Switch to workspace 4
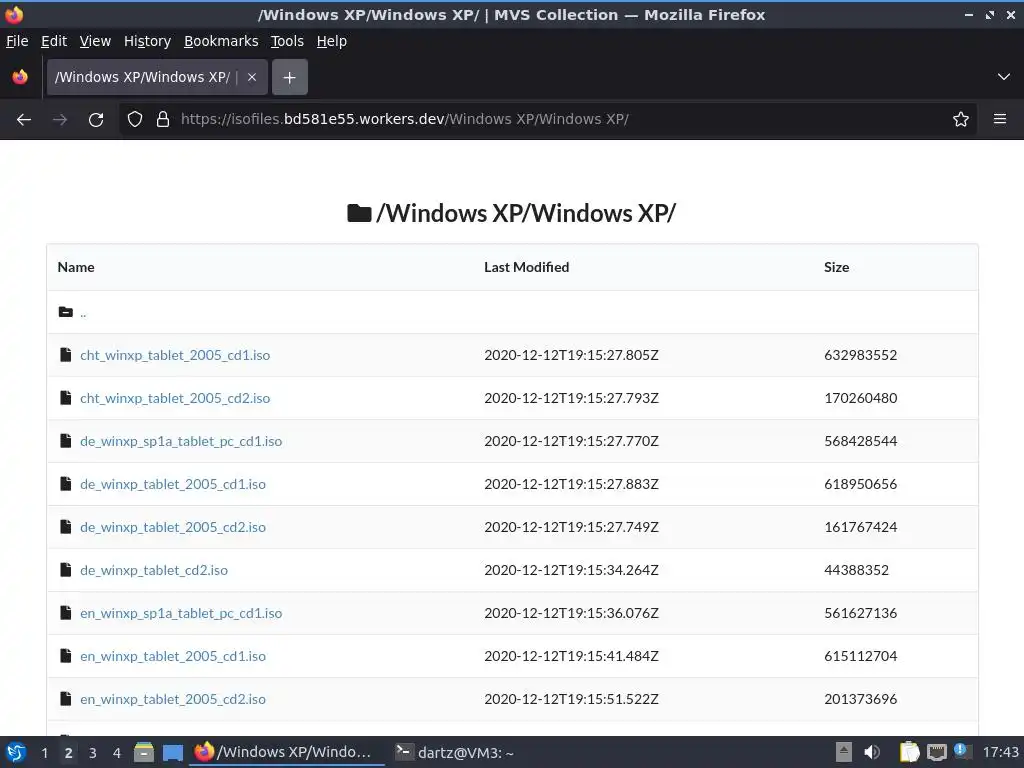The image size is (1024, 768). point(117,753)
